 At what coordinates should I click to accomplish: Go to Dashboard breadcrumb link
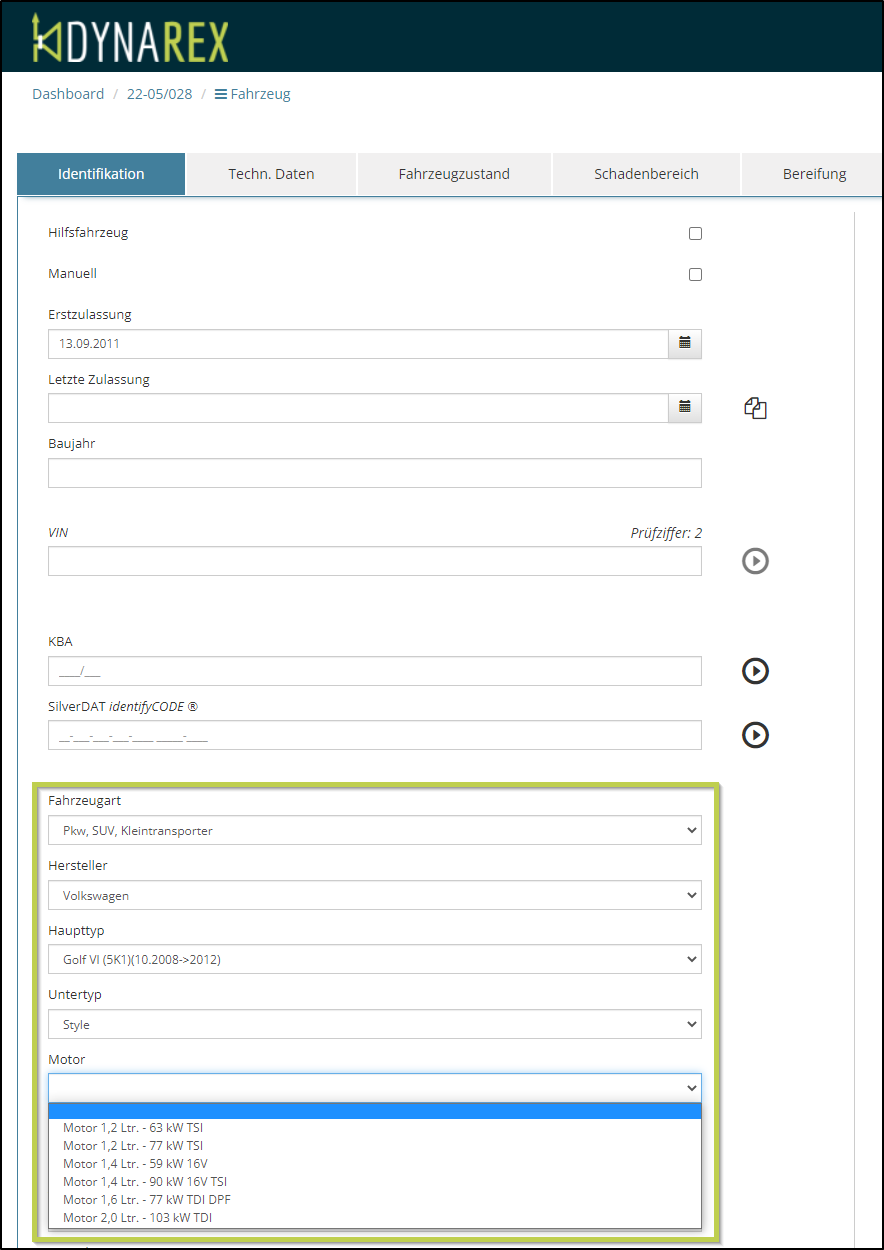click(x=68, y=94)
